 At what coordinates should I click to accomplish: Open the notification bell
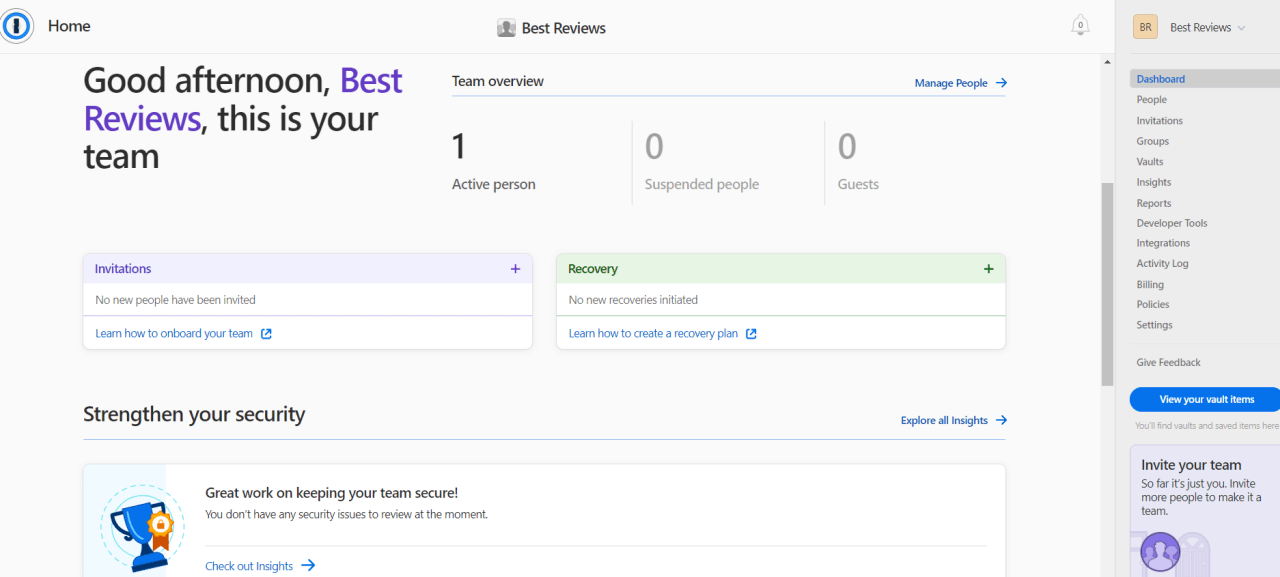tap(1079, 25)
